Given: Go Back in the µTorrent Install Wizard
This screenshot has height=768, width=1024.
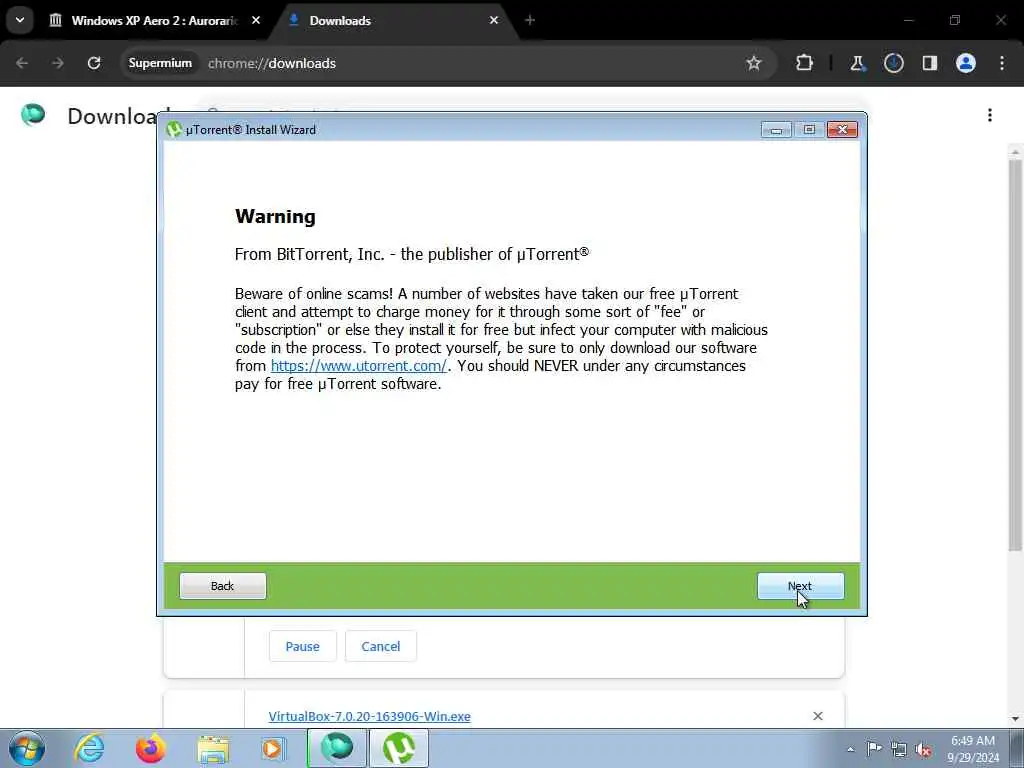Looking at the screenshot, I should (x=223, y=586).
